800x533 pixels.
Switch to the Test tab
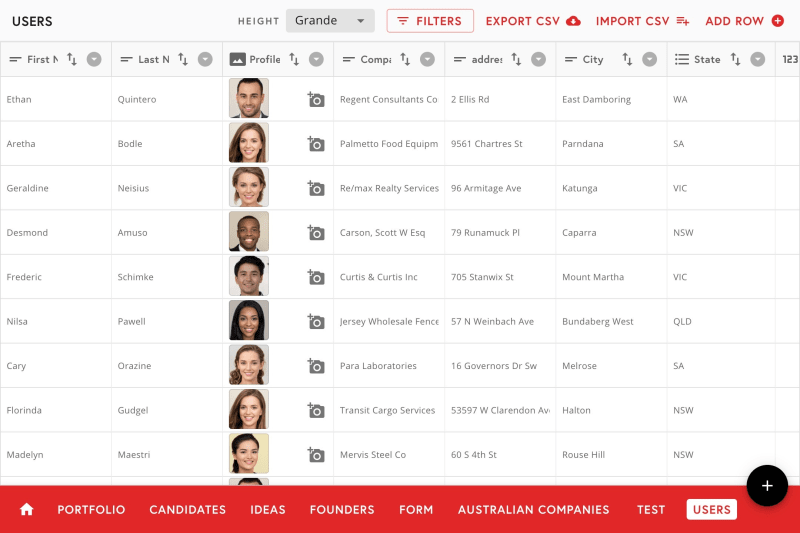pos(651,510)
